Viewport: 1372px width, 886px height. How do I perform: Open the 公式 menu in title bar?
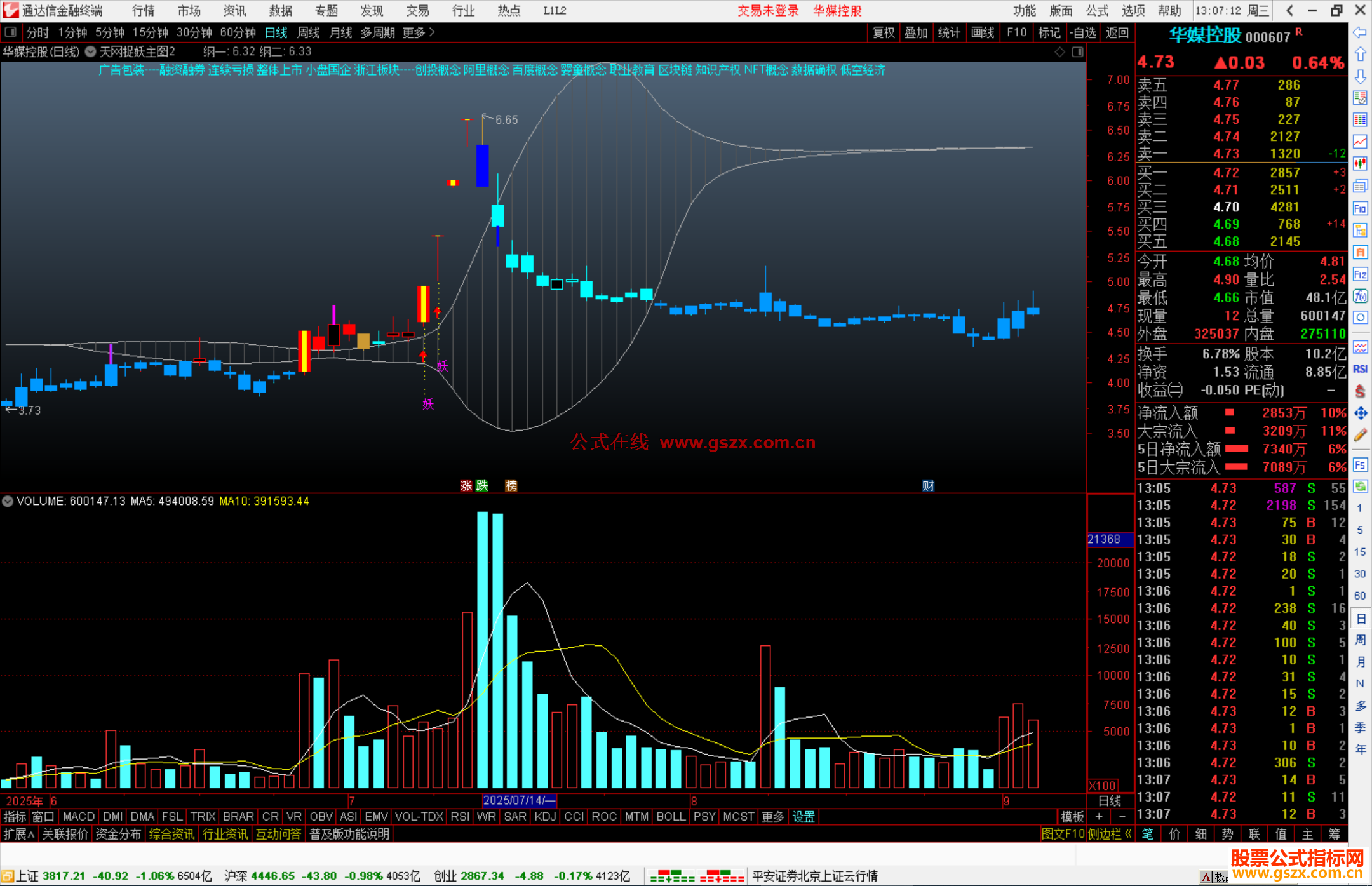tap(1097, 11)
